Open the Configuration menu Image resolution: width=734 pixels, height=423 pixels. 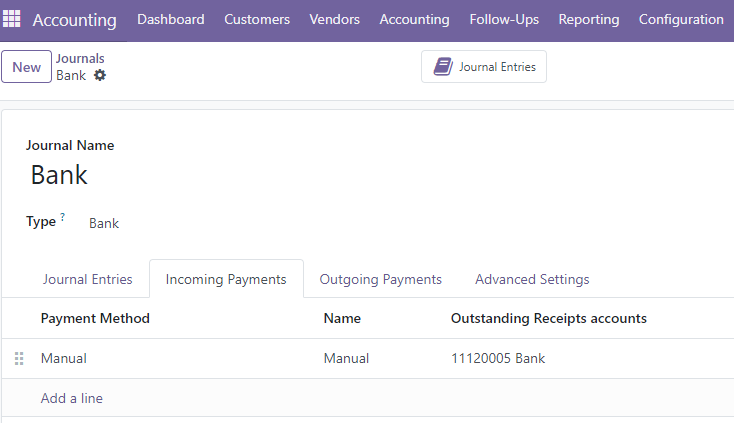[681, 19]
